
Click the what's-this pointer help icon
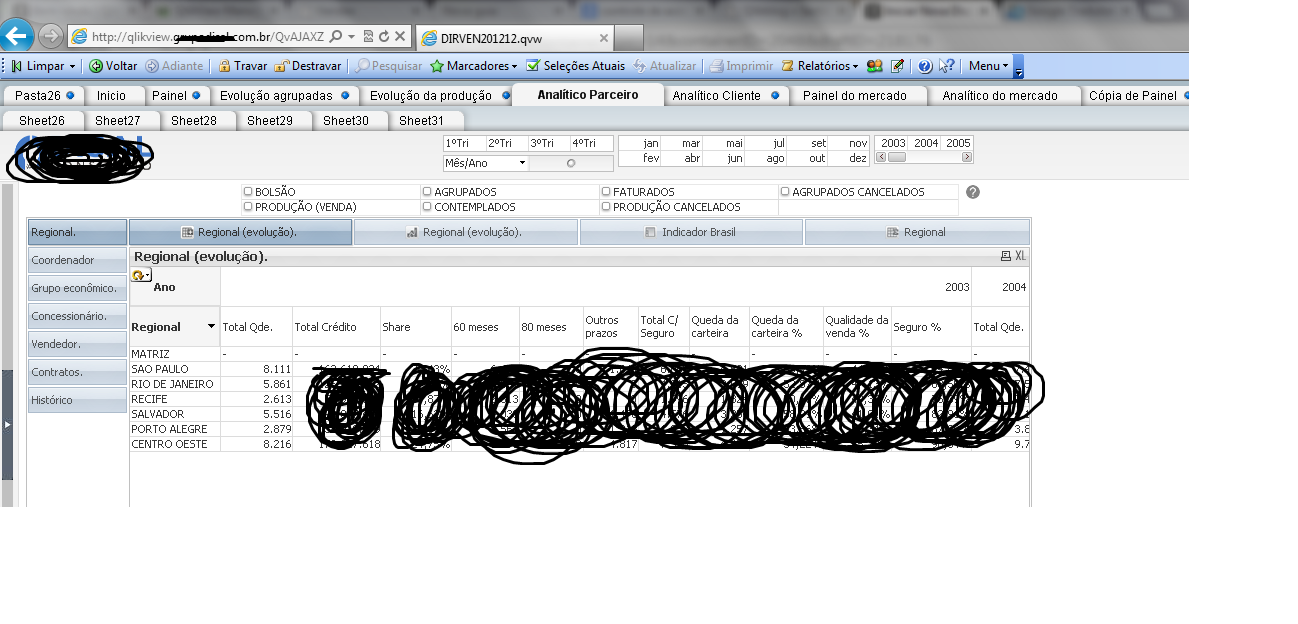click(946, 66)
